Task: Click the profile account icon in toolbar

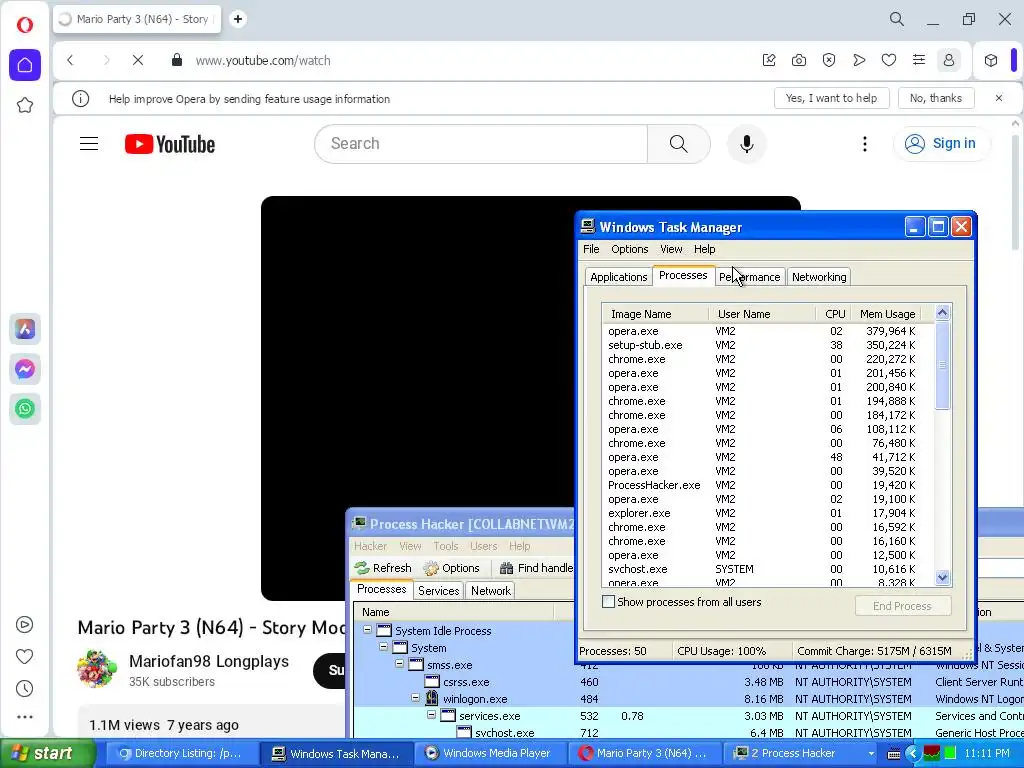Action: click(x=949, y=60)
